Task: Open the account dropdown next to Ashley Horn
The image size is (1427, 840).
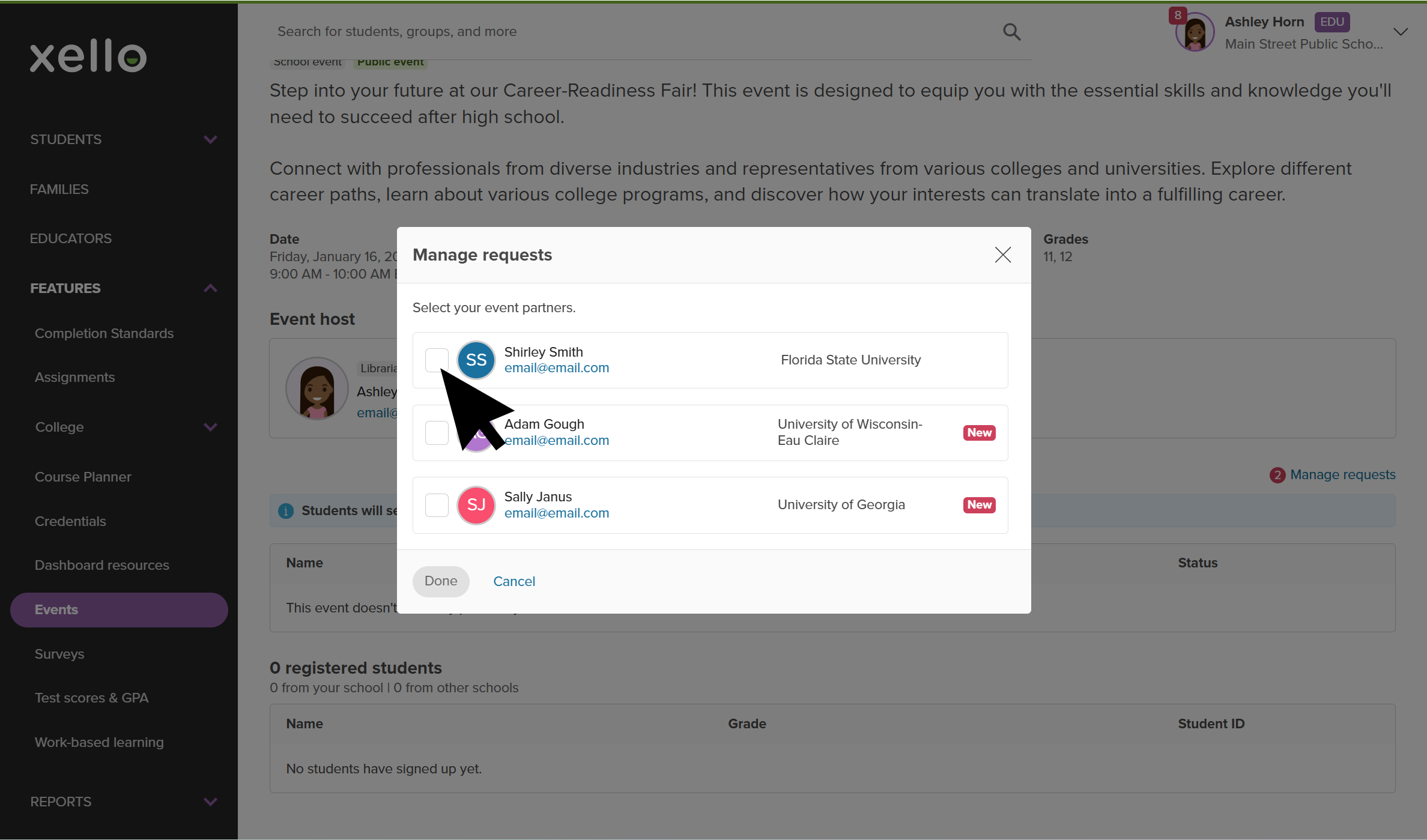Action: 1401,31
